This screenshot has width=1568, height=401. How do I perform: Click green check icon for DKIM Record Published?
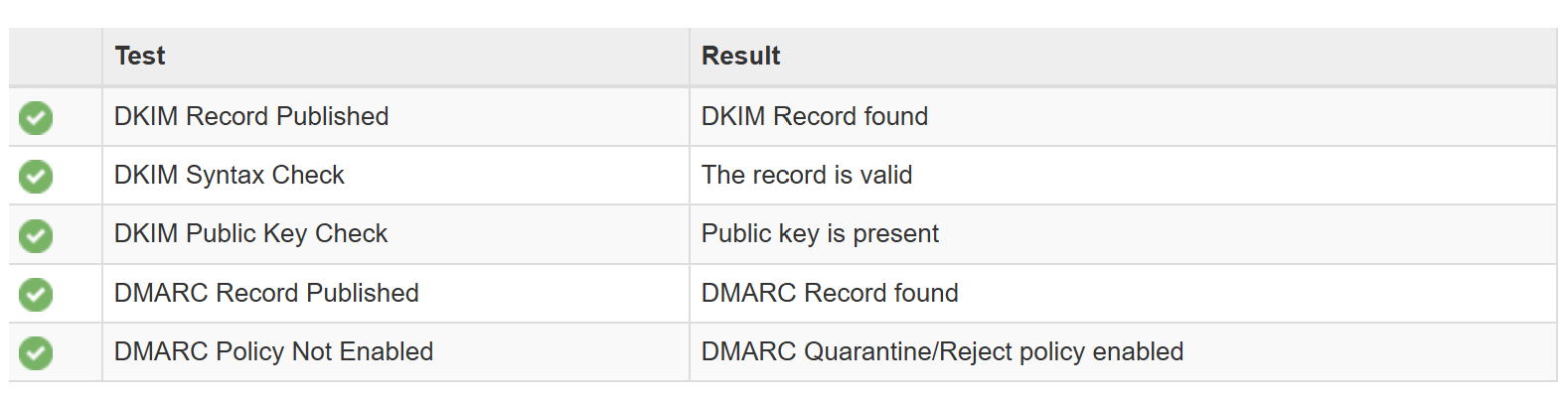36,117
